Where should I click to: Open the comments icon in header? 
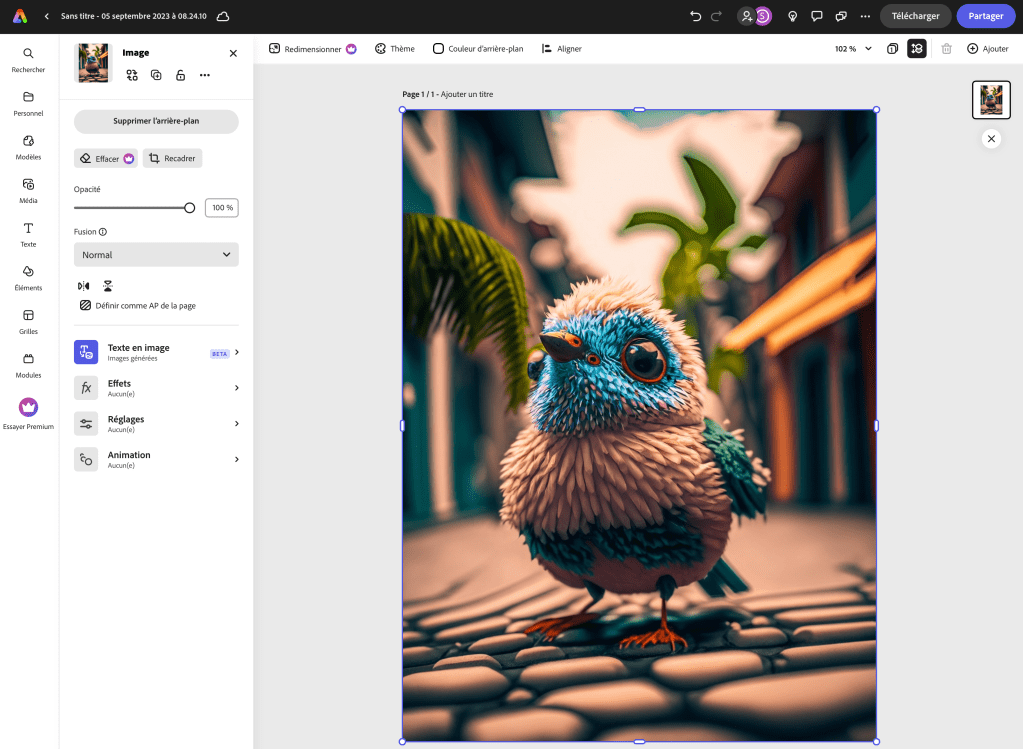click(x=817, y=16)
